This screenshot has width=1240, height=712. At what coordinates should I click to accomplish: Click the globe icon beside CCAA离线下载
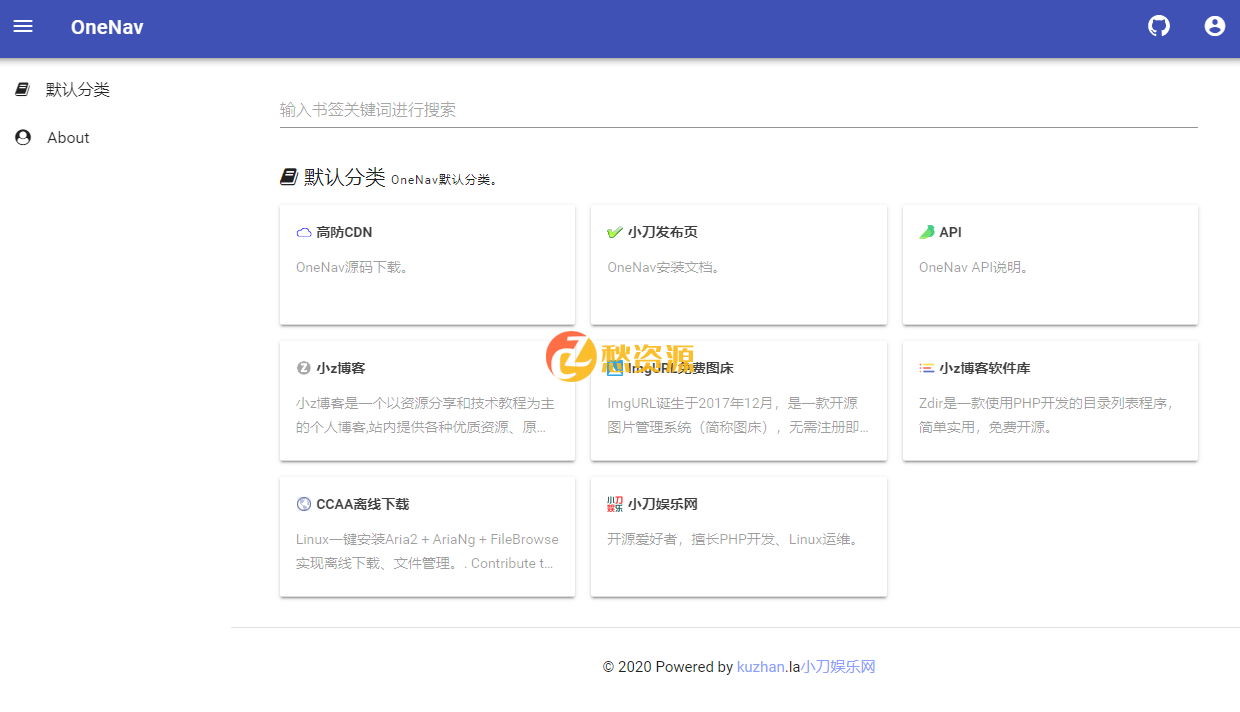[304, 504]
